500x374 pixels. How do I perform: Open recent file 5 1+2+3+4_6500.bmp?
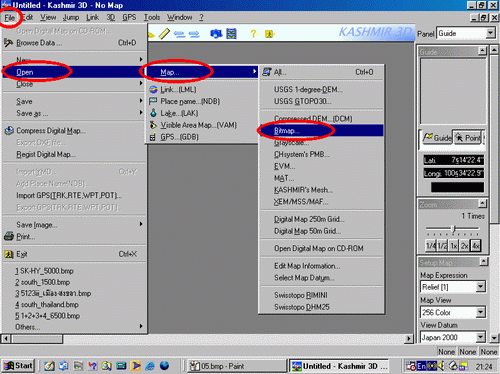74,316
